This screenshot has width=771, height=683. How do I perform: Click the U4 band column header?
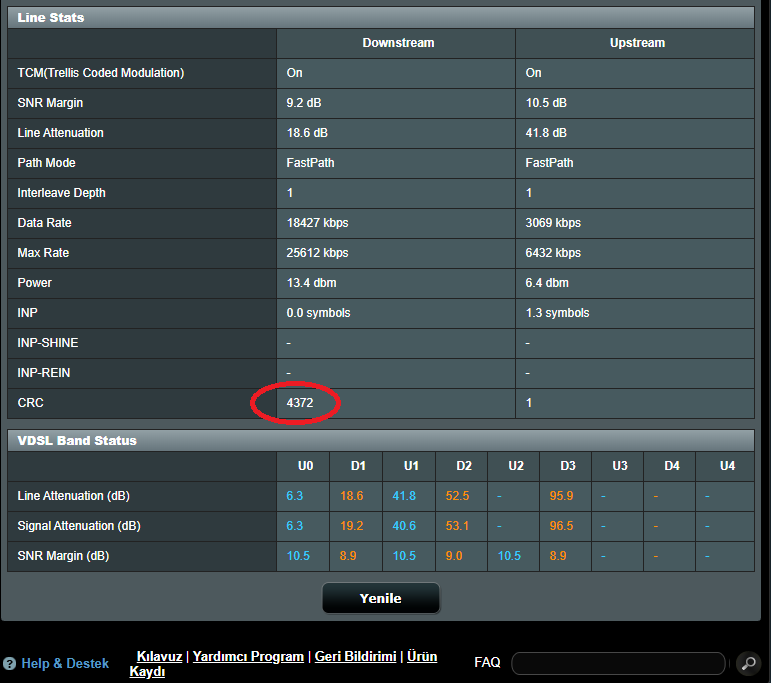[727, 466]
